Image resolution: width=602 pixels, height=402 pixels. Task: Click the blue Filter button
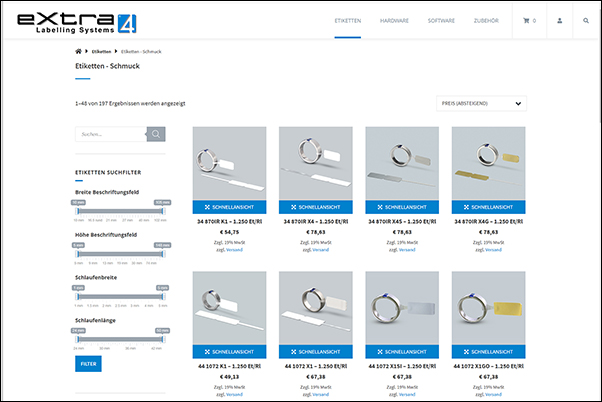coord(88,364)
